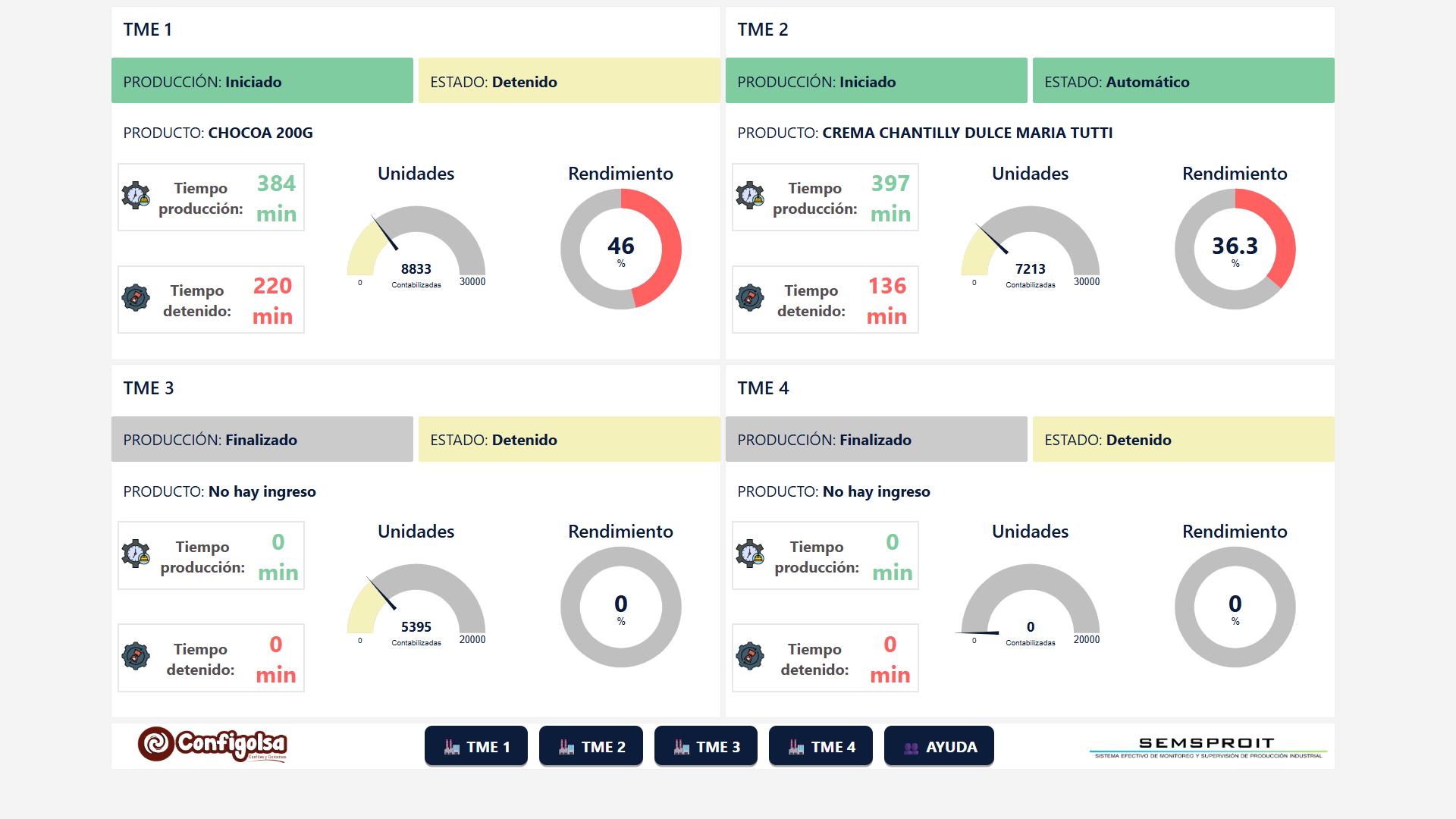
Task: Switch to the TME 3 page
Action: [706, 747]
